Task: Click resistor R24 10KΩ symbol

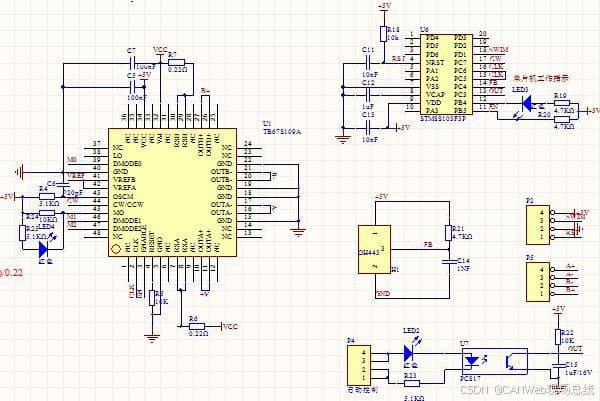Action: coord(47,213)
